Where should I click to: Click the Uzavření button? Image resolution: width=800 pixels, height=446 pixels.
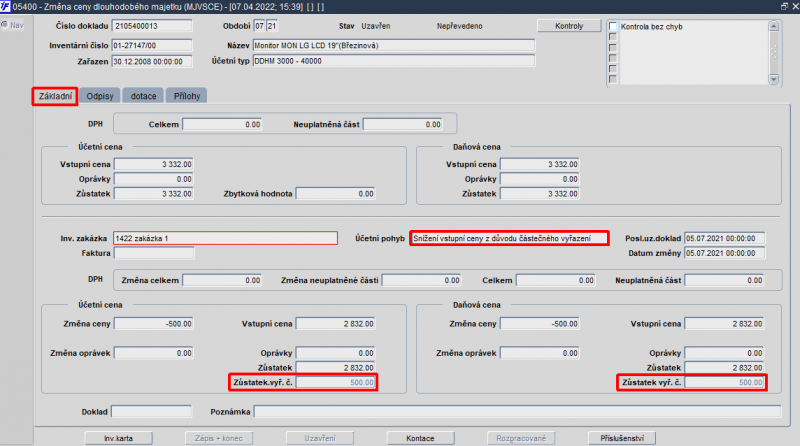tap(320, 438)
